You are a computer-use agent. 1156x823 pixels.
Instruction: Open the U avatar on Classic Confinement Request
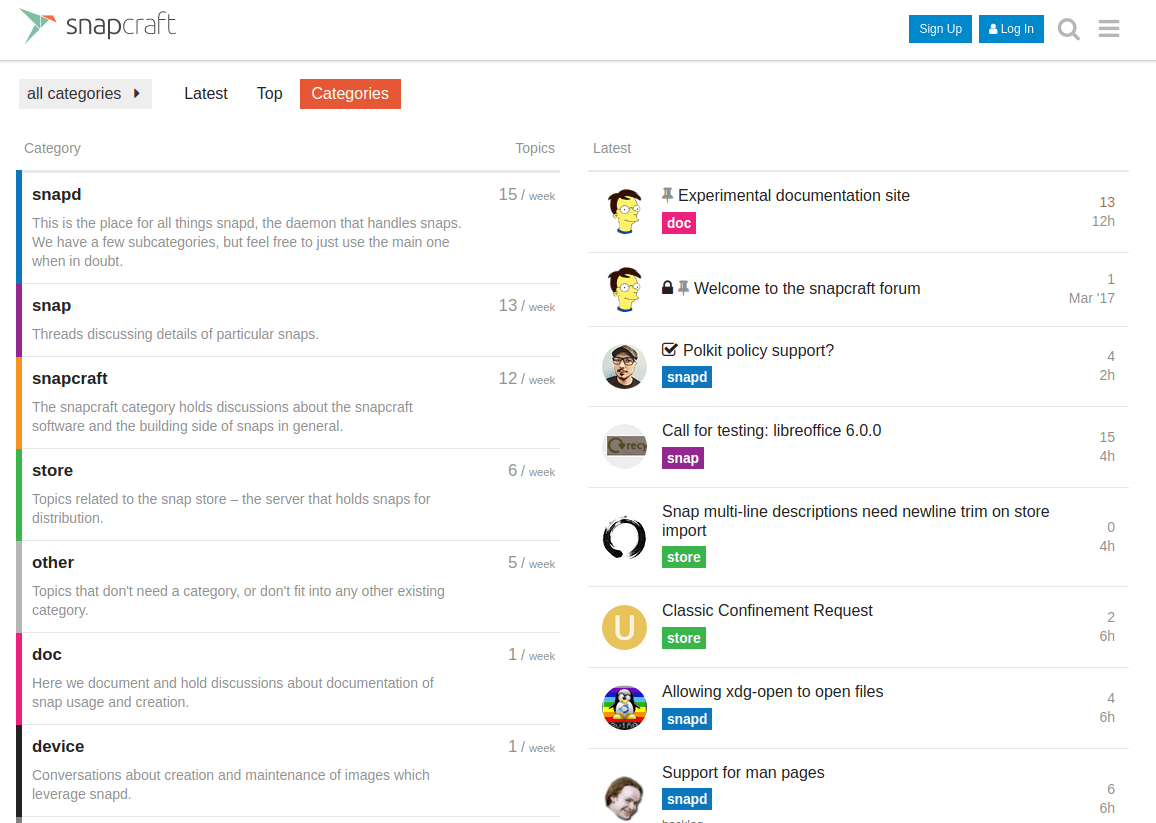[624, 627]
